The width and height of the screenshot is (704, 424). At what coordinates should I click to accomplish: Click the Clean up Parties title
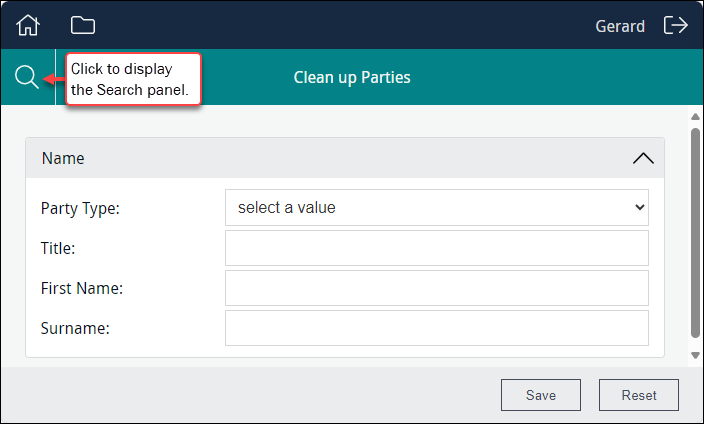click(x=352, y=77)
